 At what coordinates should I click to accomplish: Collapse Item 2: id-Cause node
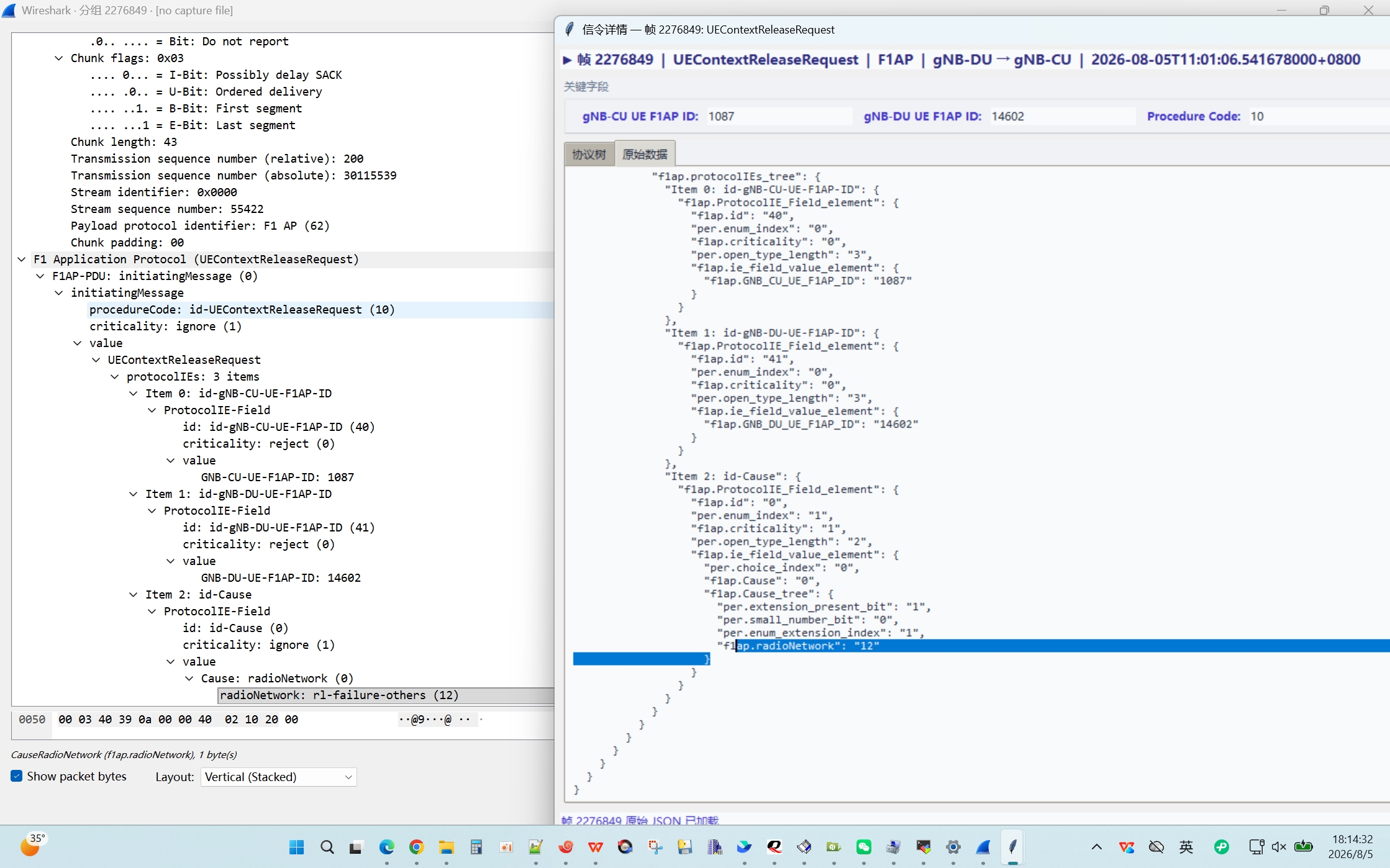point(133,594)
